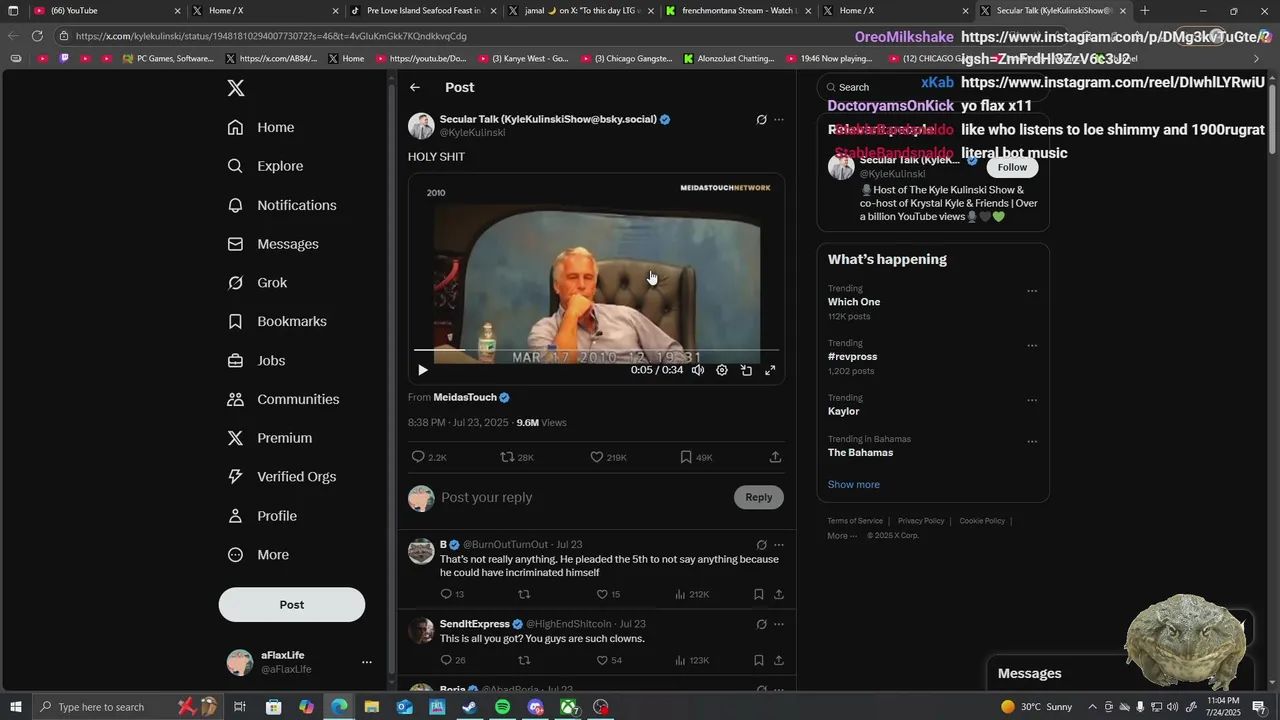The image size is (1280, 720).
Task: Open Bookmarks in the sidebar
Action: point(277,321)
